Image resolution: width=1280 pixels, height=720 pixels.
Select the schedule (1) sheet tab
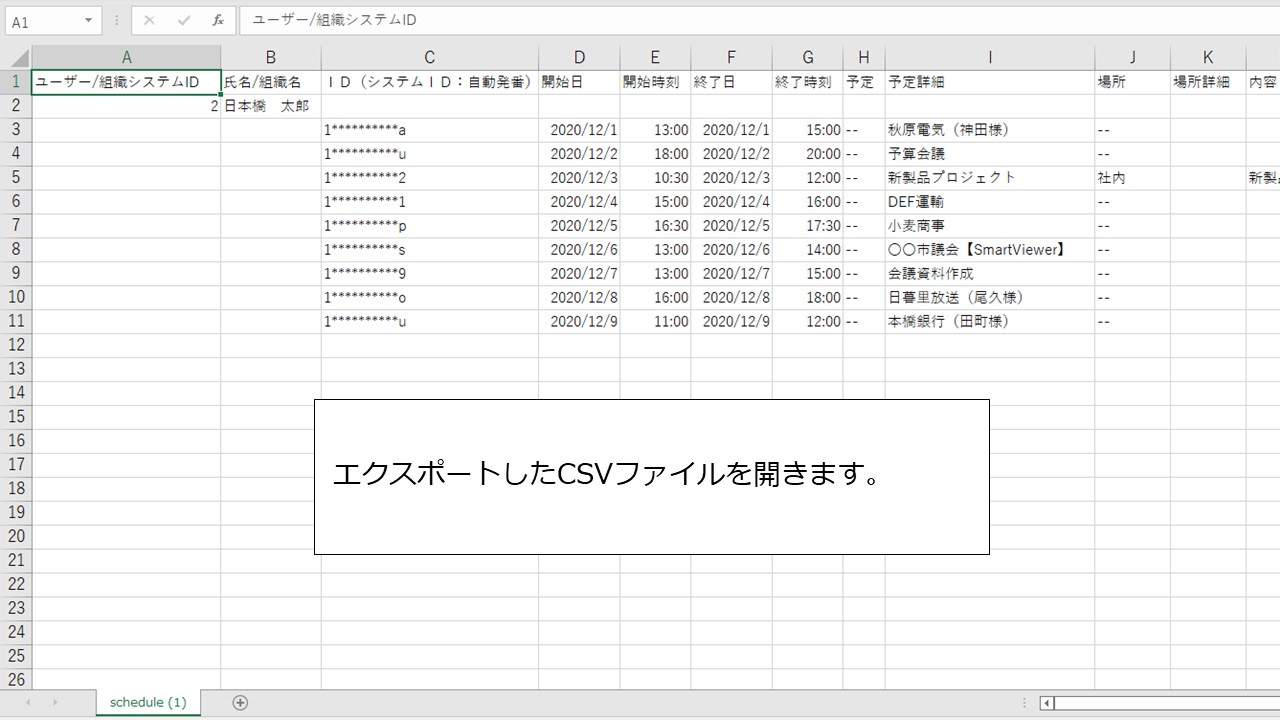click(x=148, y=702)
